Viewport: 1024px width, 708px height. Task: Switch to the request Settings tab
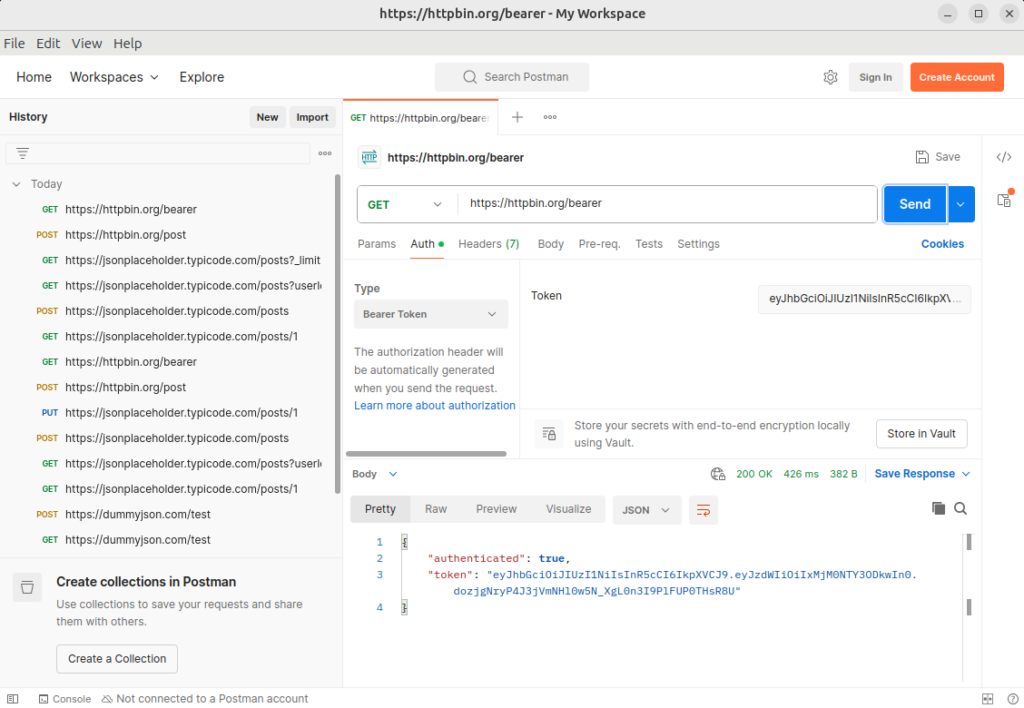[x=698, y=244]
